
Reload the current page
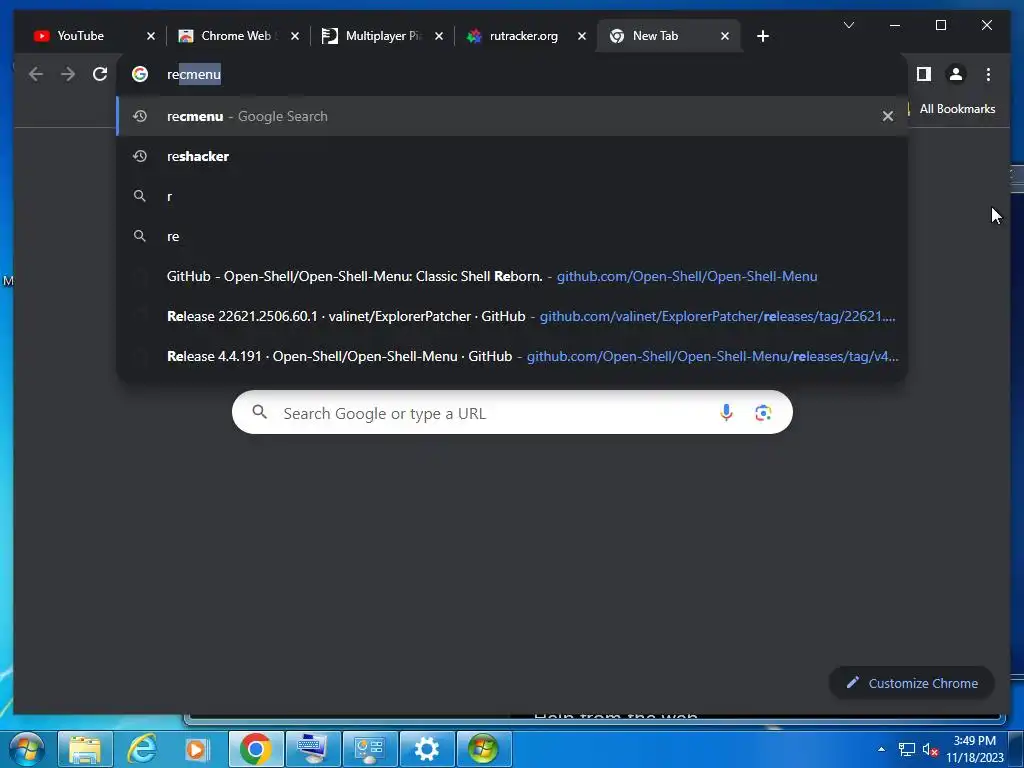click(100, 74)
